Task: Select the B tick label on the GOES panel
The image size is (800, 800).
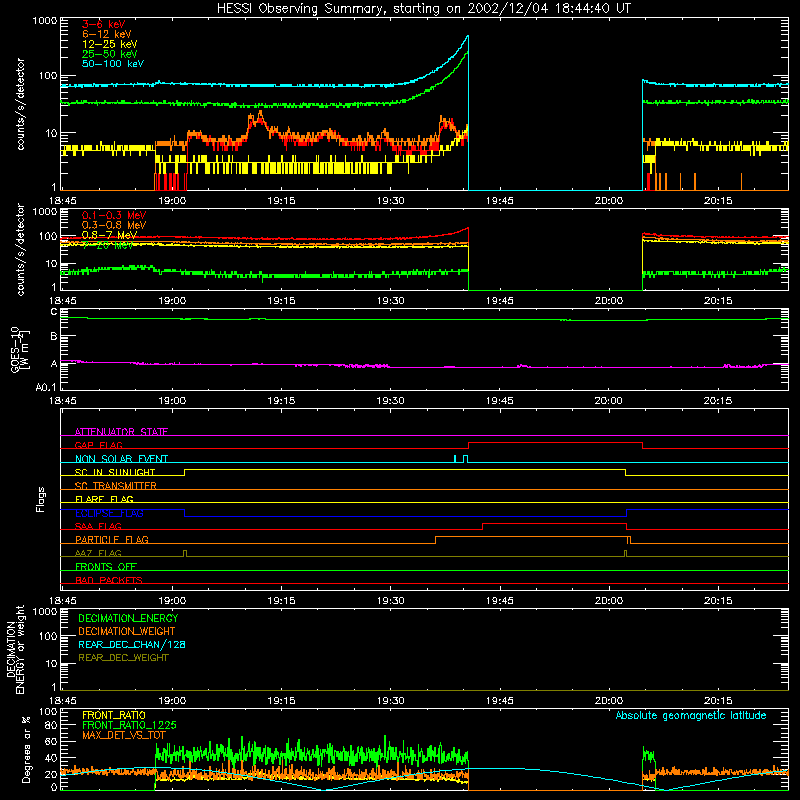Action: (x=54, y=336)
